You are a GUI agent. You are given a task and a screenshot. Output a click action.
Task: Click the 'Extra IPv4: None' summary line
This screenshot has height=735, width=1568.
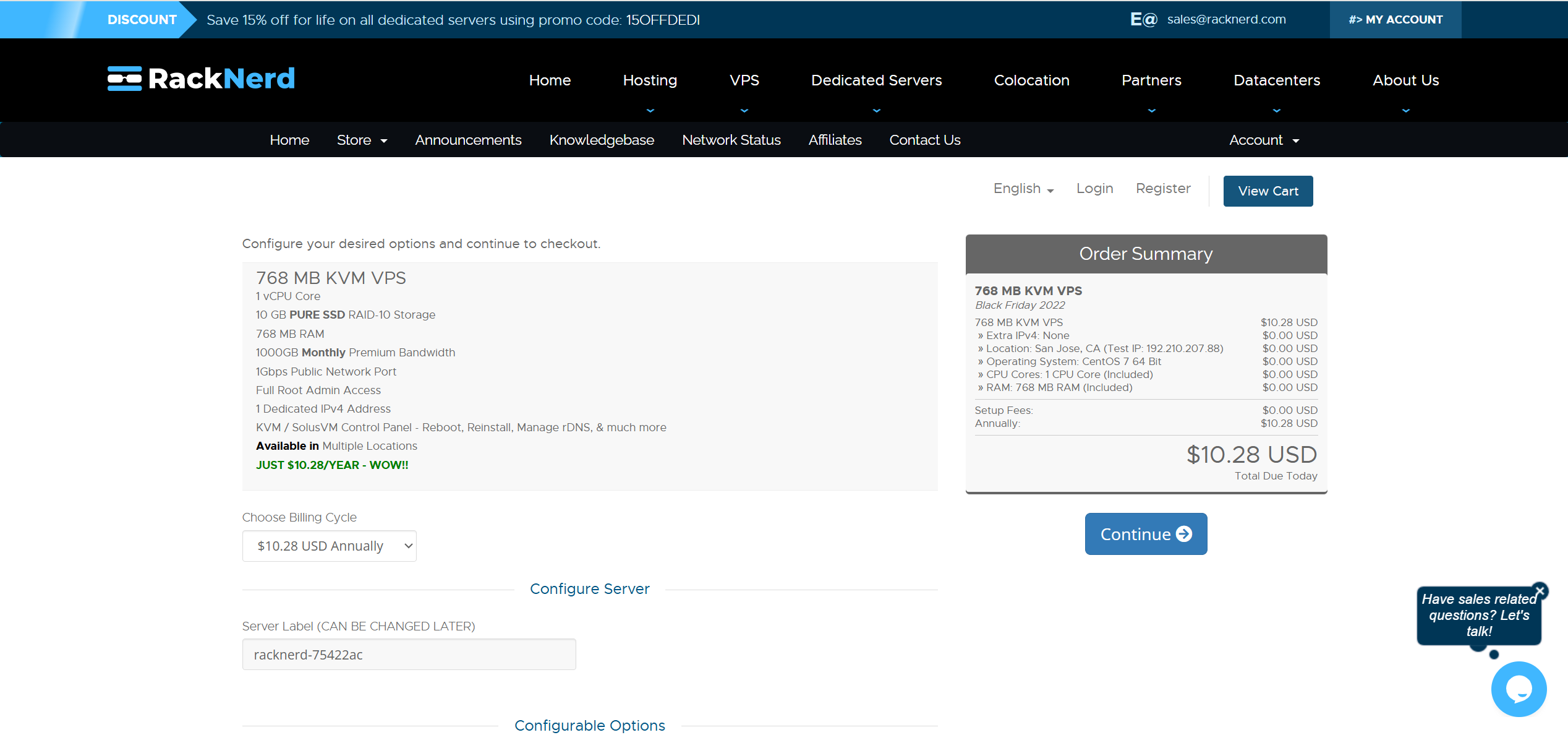pos(1023,335)
